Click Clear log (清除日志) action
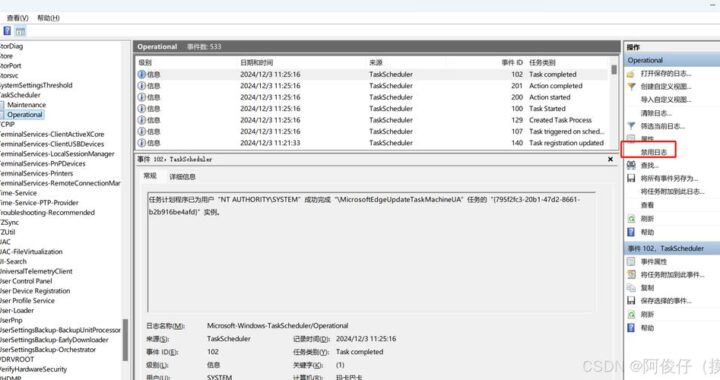This screenshot has width=720, height=380. [x=656, y=112]
